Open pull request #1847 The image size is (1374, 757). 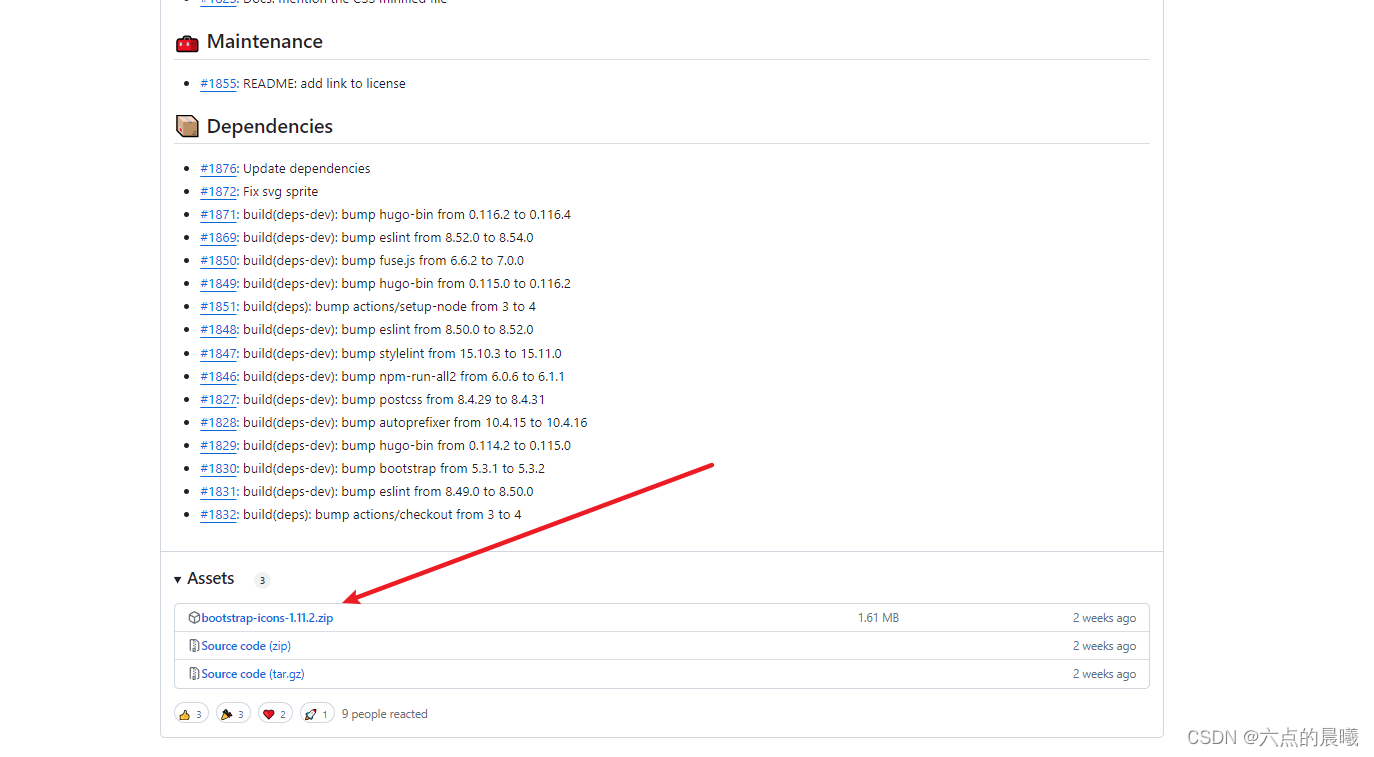(x=218, y=354)
